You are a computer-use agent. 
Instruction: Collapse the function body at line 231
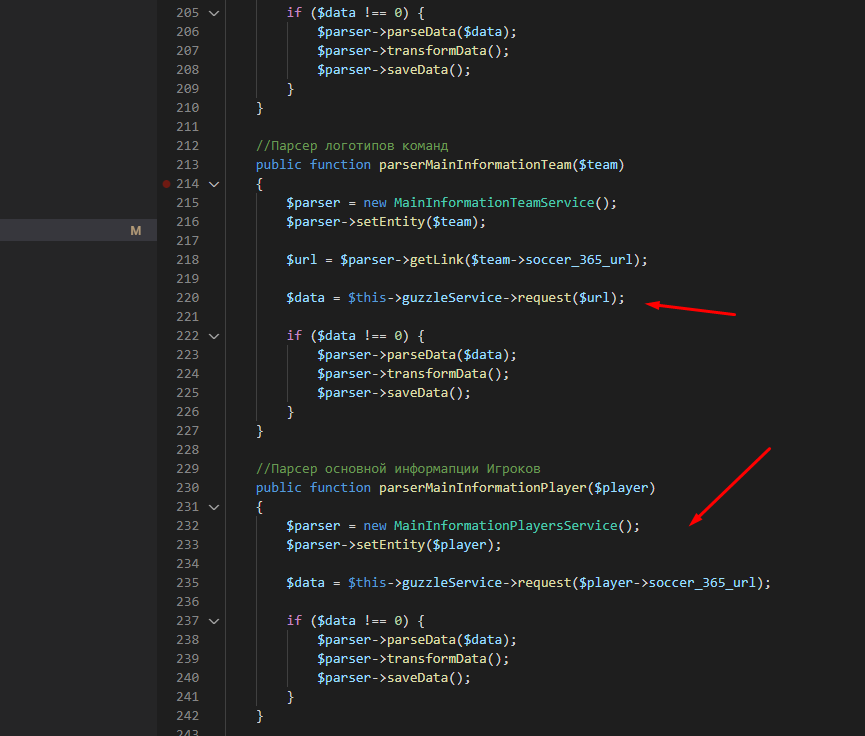(x=213, y=507)
